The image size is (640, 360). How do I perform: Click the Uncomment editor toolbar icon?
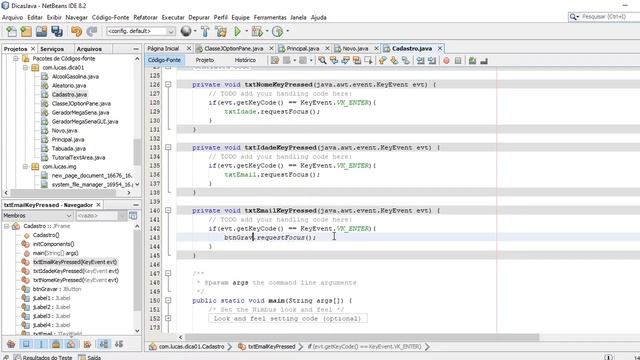(x=484, y=60)
